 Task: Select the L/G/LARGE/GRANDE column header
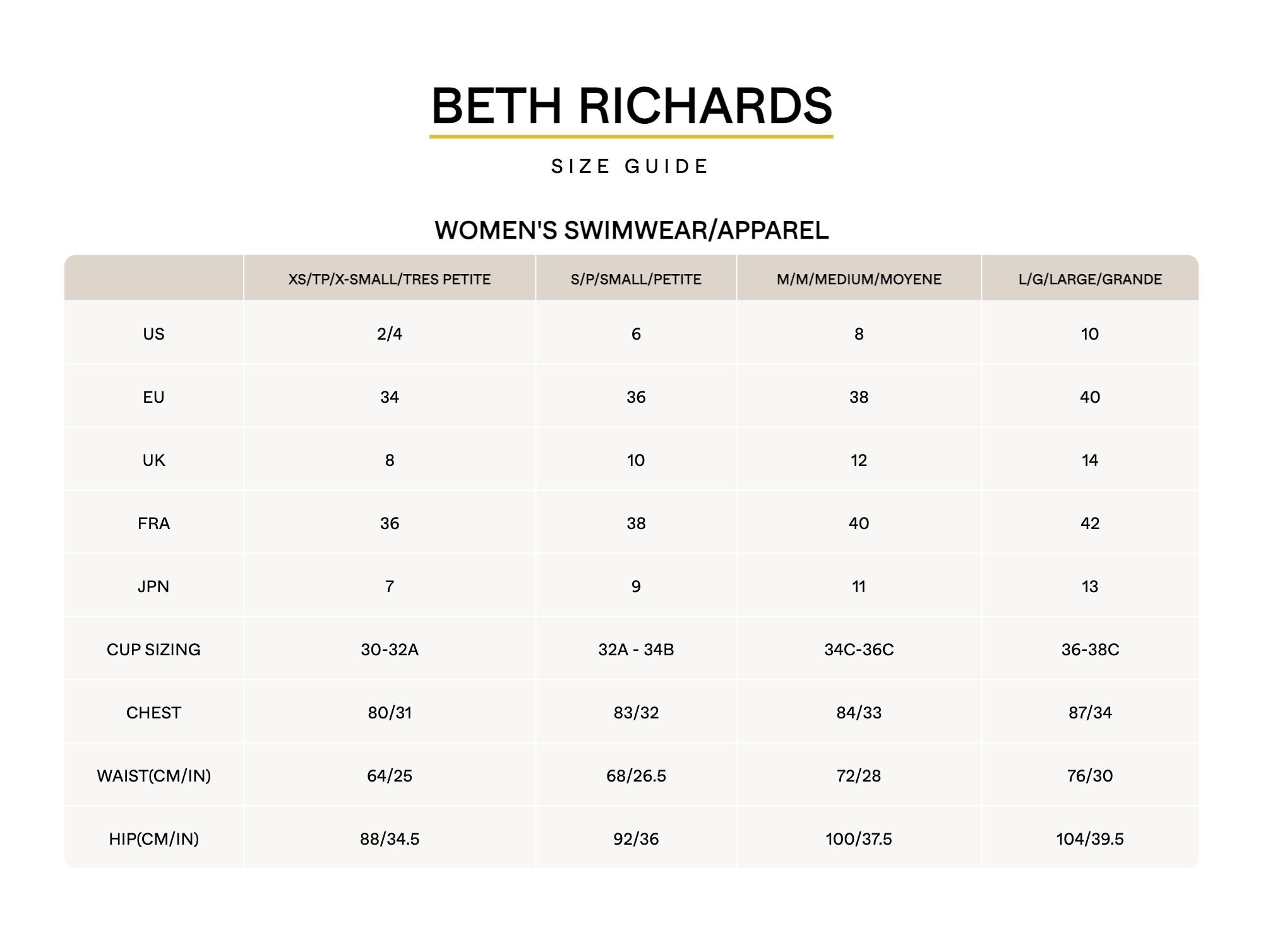[x=1090, y=279]
